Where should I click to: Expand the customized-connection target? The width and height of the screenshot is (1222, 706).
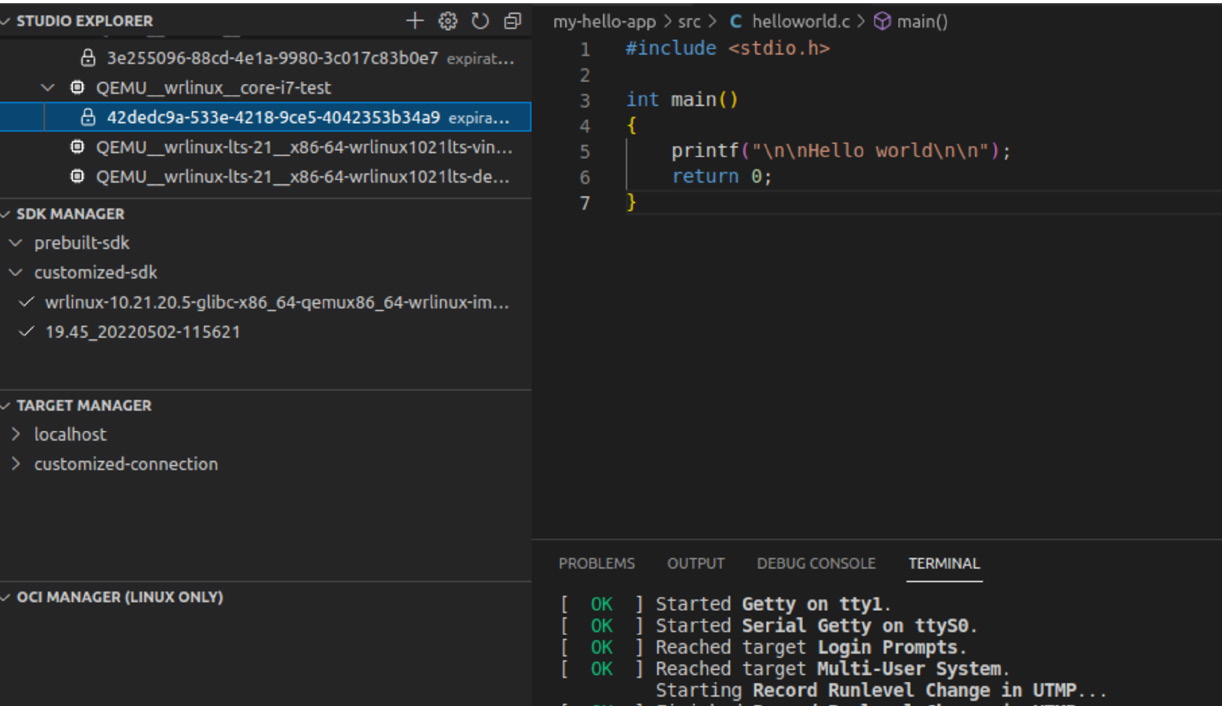(x=16, y=464)
